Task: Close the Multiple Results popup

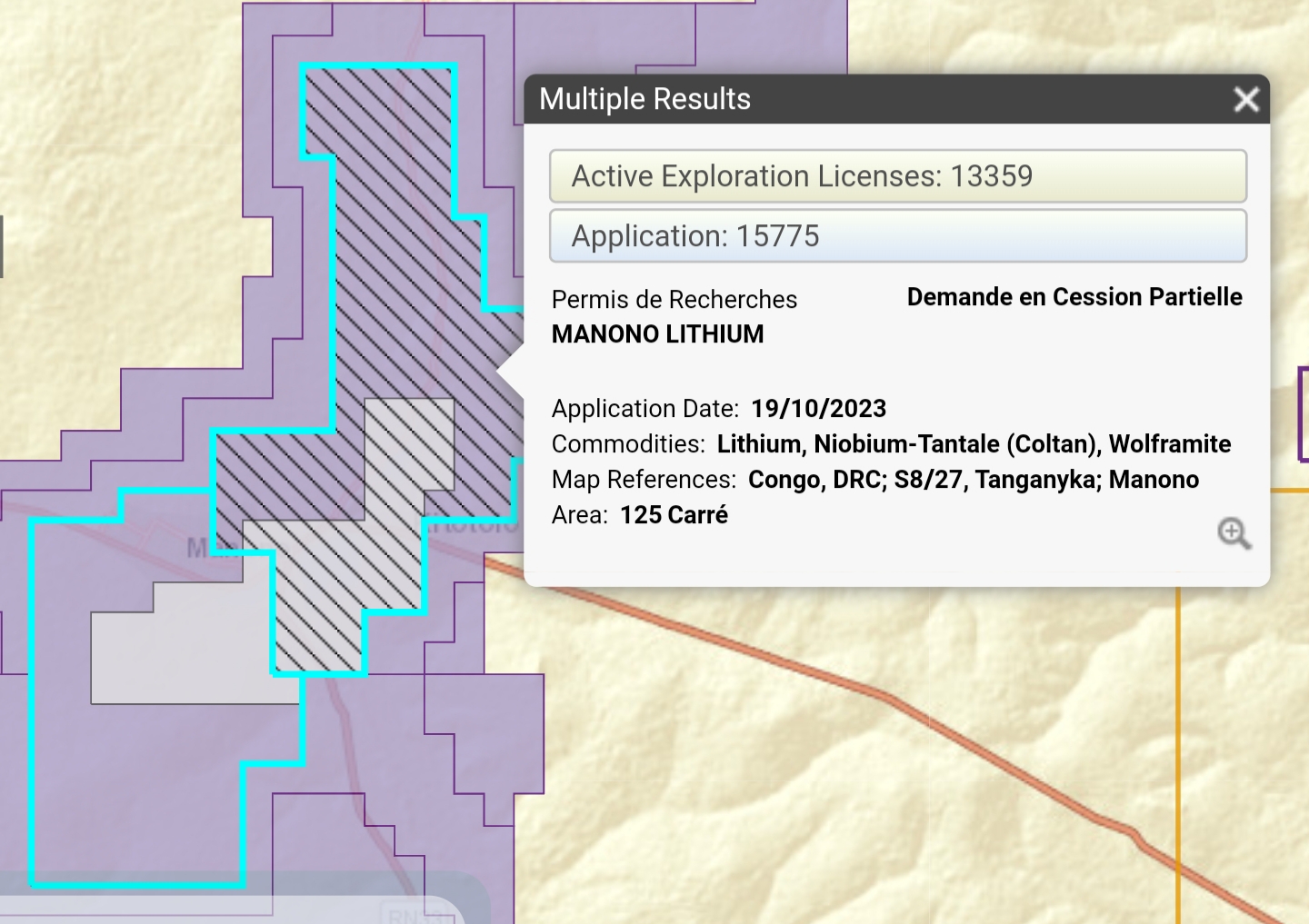Action: coord(1246,99)
